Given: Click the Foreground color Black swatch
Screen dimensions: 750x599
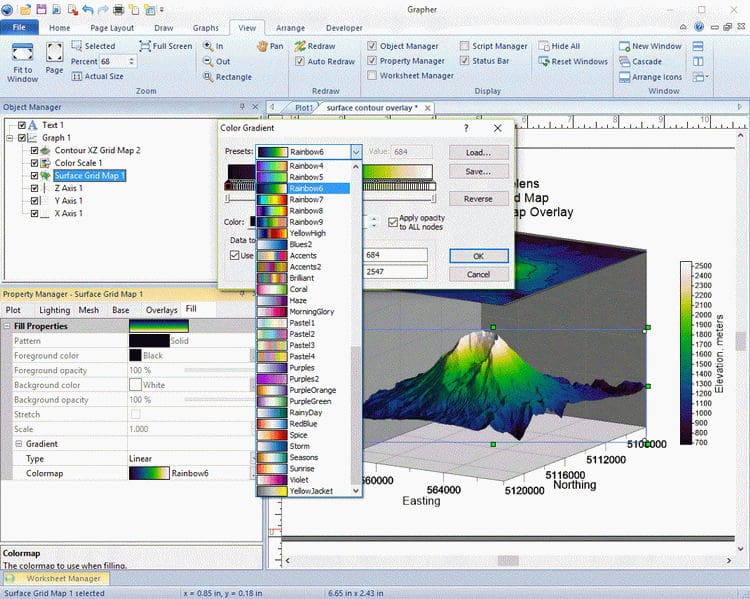Looking at the screenshot, I should click(135, 355).
